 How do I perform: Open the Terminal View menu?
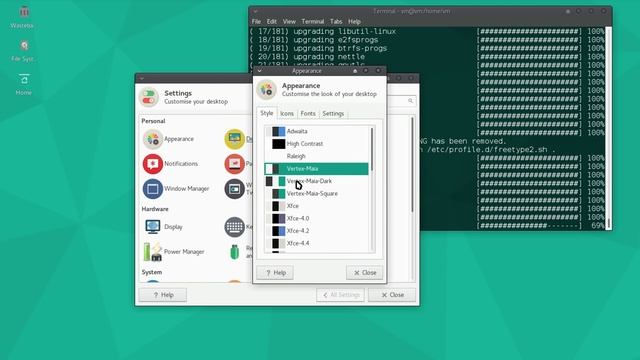click(289, 22)
